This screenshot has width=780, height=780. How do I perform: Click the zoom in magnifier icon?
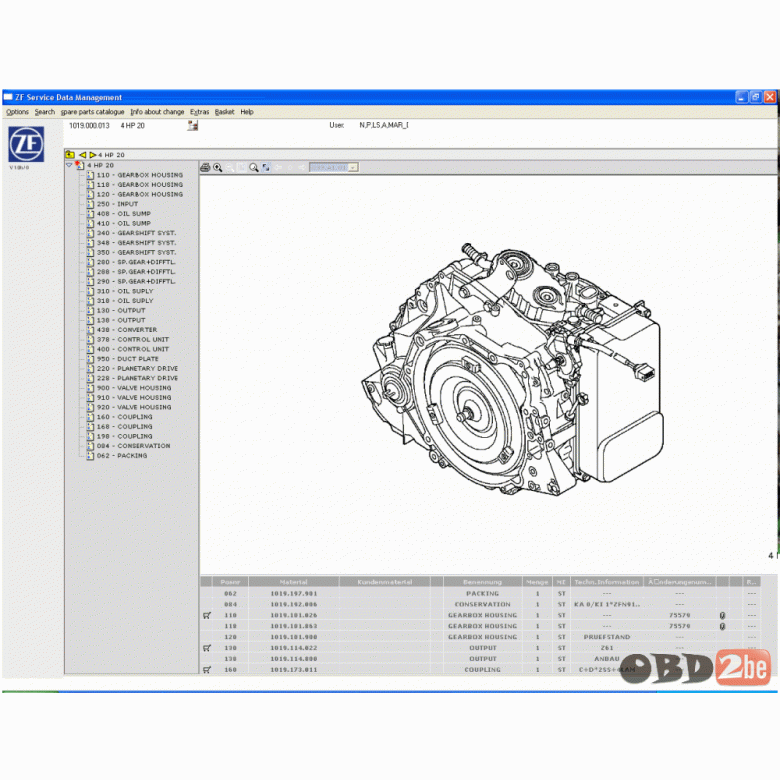217,168
